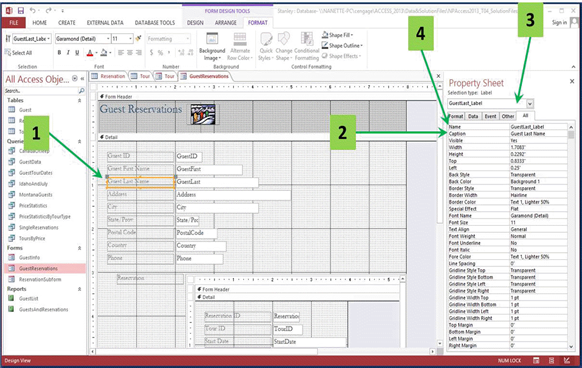Open the Property Sheet object selection dropdown

coord(530,103)
